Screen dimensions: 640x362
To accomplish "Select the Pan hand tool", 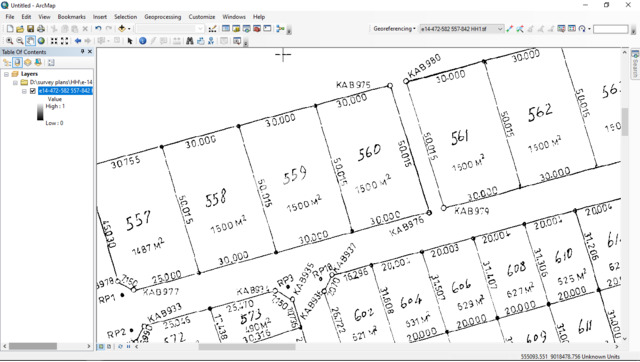I will (31, 41).
